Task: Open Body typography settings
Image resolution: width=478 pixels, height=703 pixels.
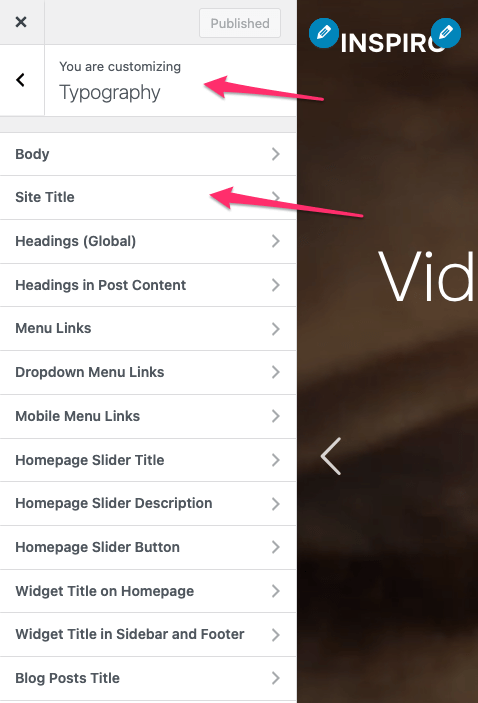Action: 148,154
